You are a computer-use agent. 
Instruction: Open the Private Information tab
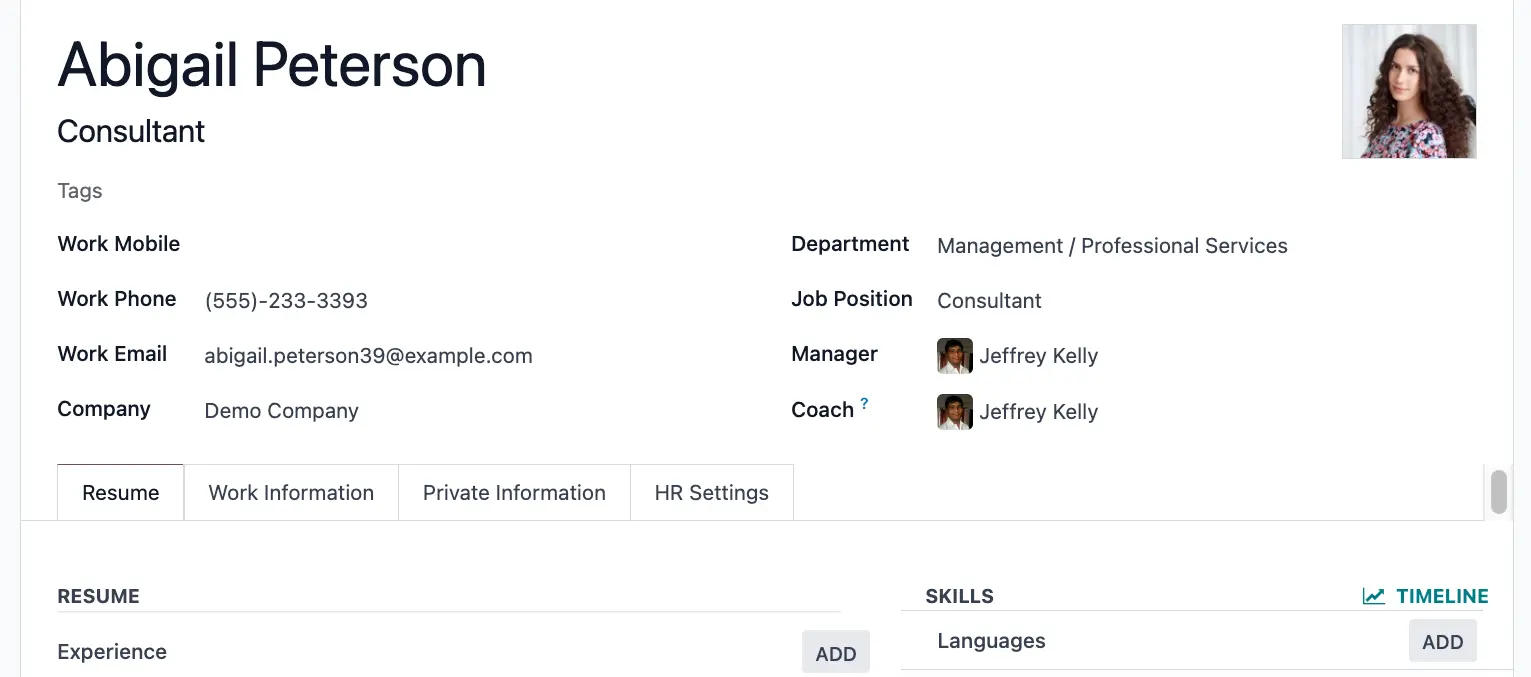point(514,493)
